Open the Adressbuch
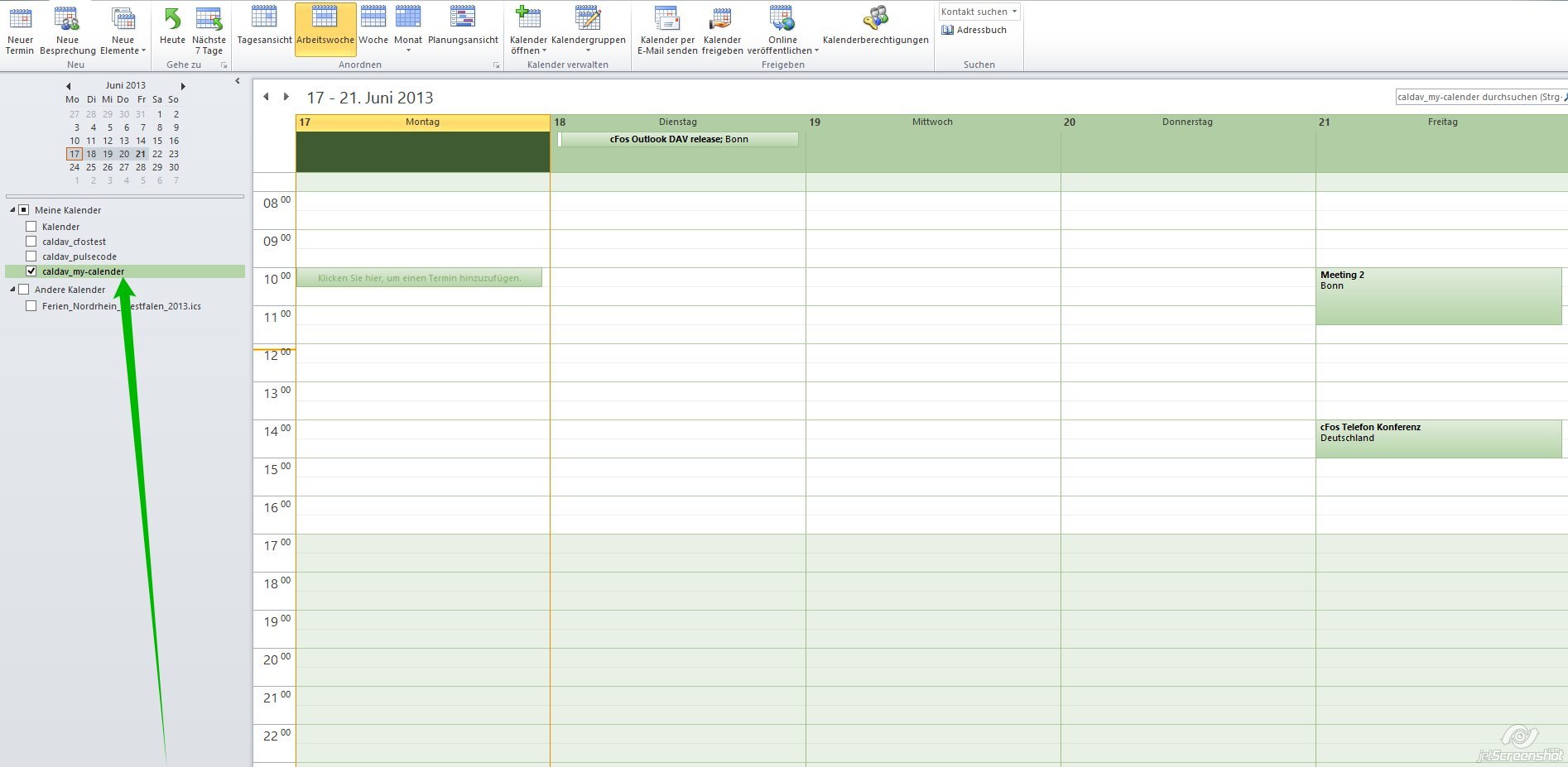The image size is (1568, 767). click(974, 30)
